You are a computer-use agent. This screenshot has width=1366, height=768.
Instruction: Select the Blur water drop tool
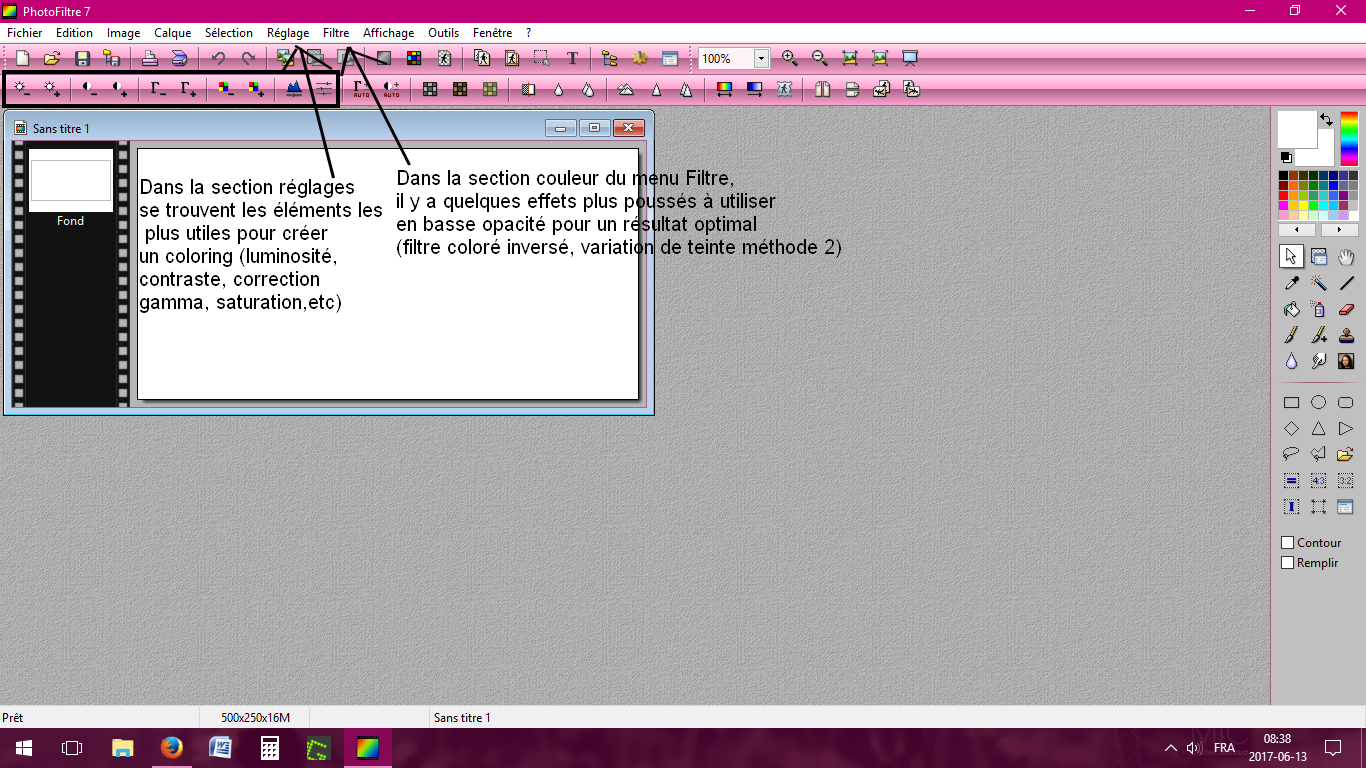point(1291,362)
